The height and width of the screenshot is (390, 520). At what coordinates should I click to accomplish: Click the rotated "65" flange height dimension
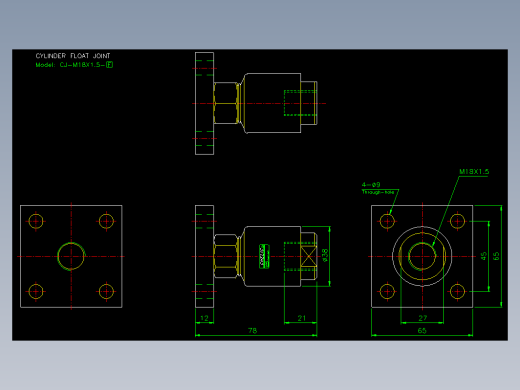coord(496,256)
